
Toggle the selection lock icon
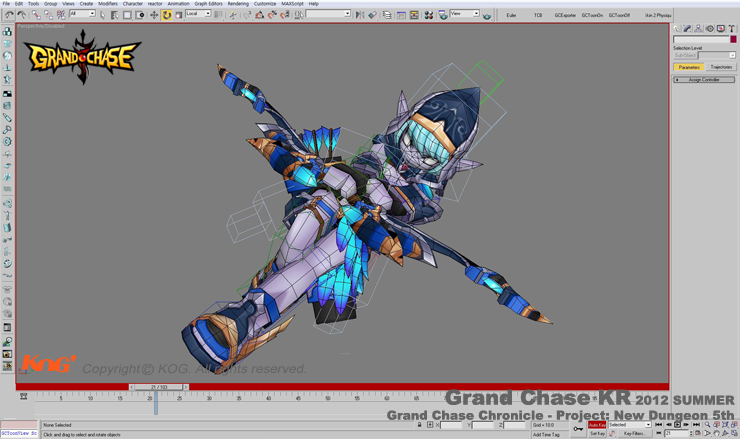click(x=419, y=425)
